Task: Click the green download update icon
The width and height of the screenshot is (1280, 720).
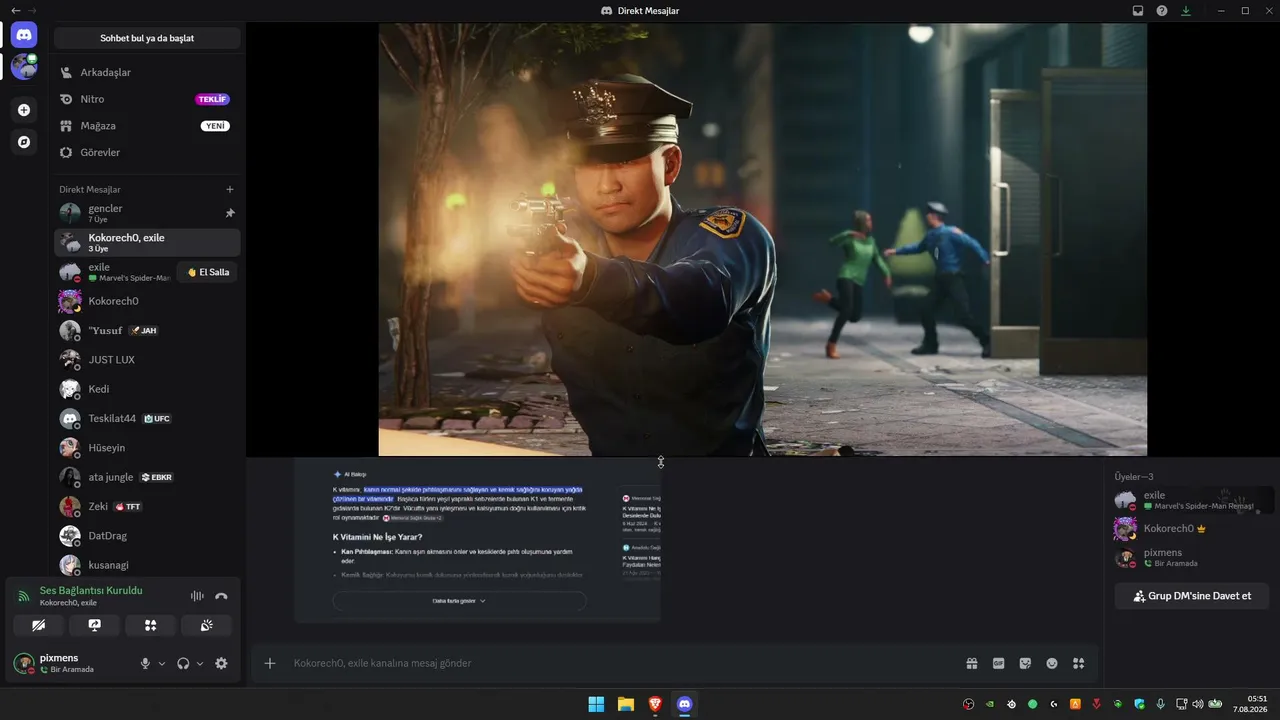Action: coord(1186,11)
